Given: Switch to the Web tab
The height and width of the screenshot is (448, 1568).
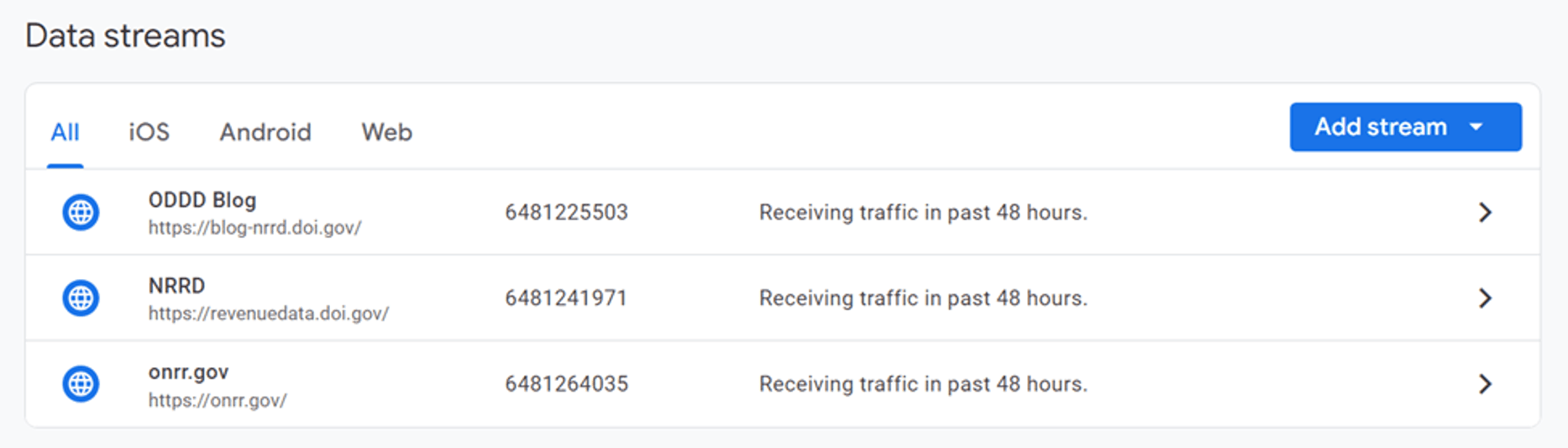Looking at the screenshot, I should click(386, 132).
